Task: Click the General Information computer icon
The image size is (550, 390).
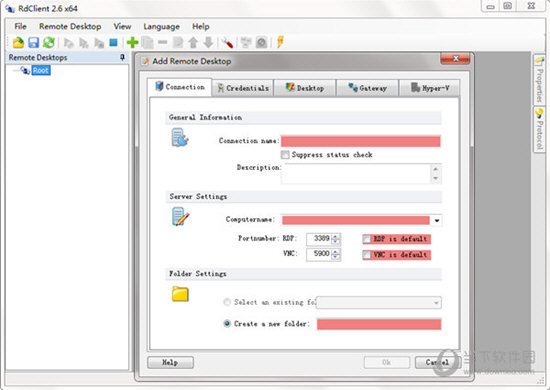Action: [x=180, y=137]
